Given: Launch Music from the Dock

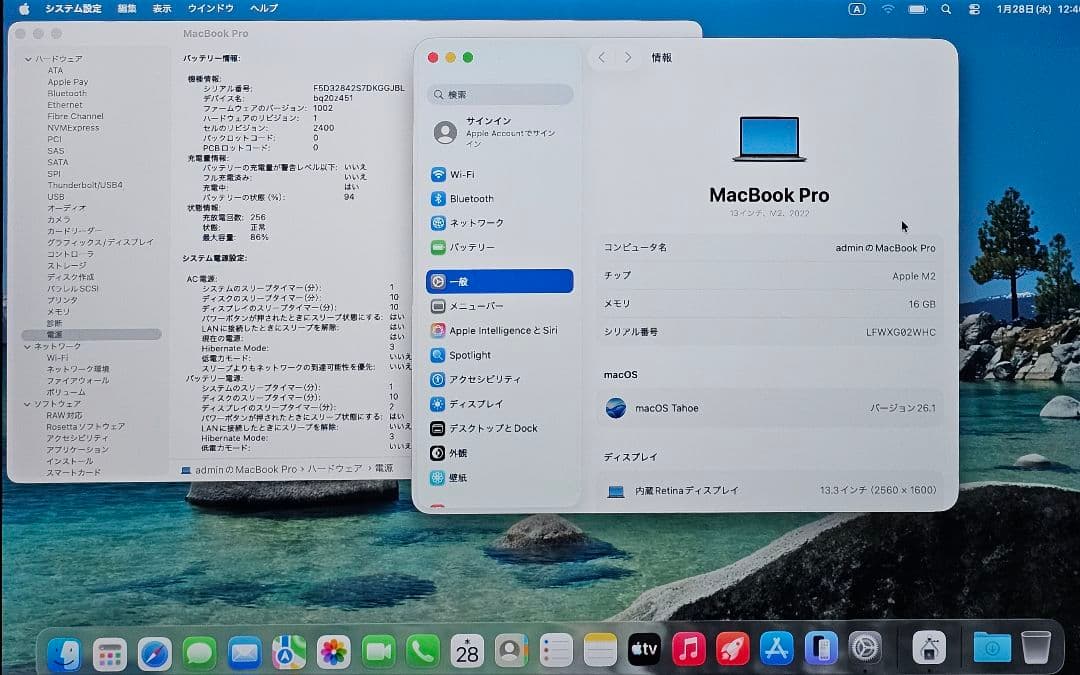Looking at the screenshot, I should pyautogui.click(x=689, y=650).
